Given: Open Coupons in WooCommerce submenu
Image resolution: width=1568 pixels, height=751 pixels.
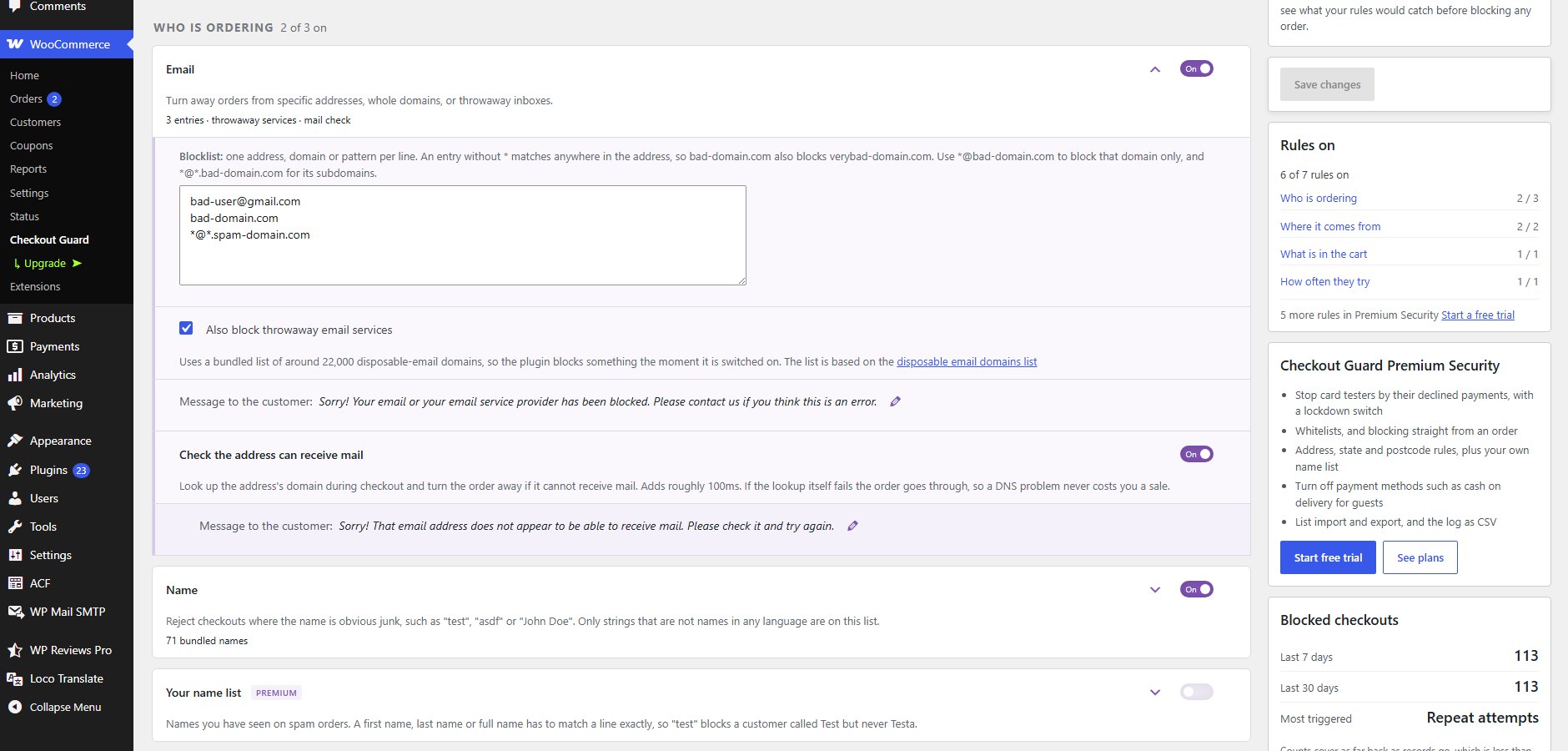Looking at the screenshot, I should click(x=32, y=145).
